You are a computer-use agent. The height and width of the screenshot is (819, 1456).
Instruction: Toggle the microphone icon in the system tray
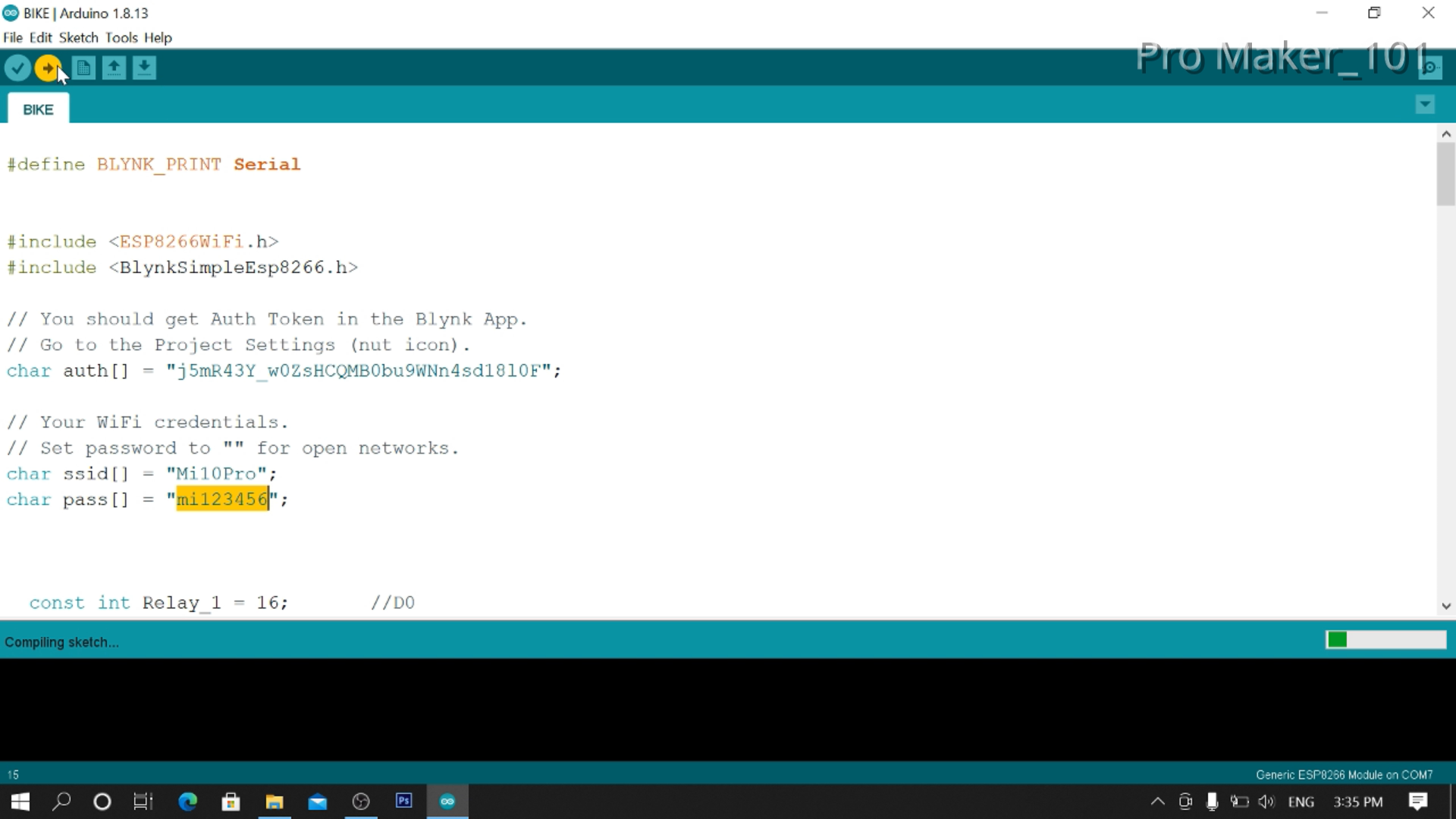[1212, 802]
